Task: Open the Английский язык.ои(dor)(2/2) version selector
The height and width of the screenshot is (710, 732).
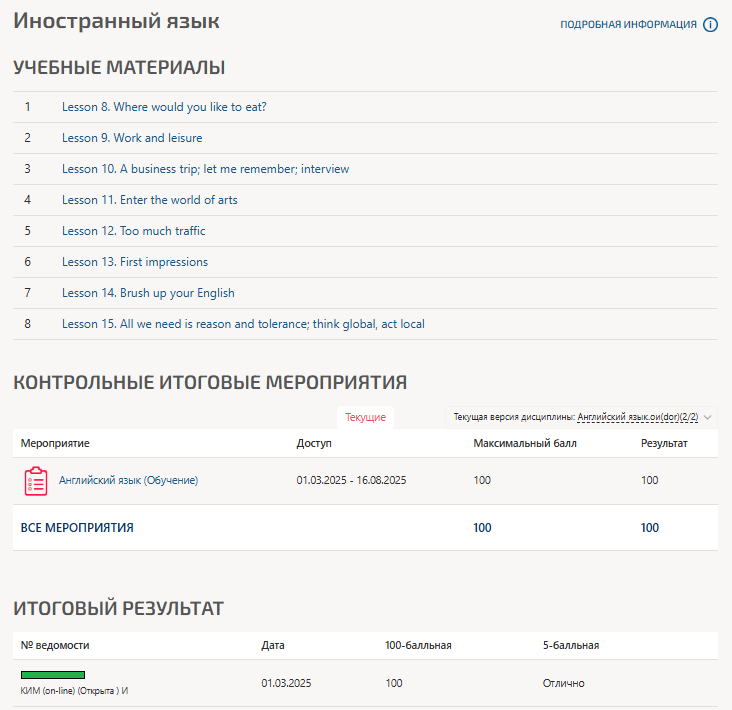Action: [637, 417]
